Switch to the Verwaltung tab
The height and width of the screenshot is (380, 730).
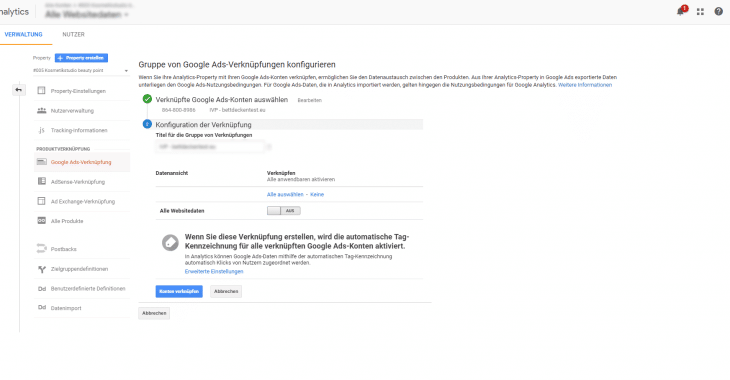pos(23,34)
